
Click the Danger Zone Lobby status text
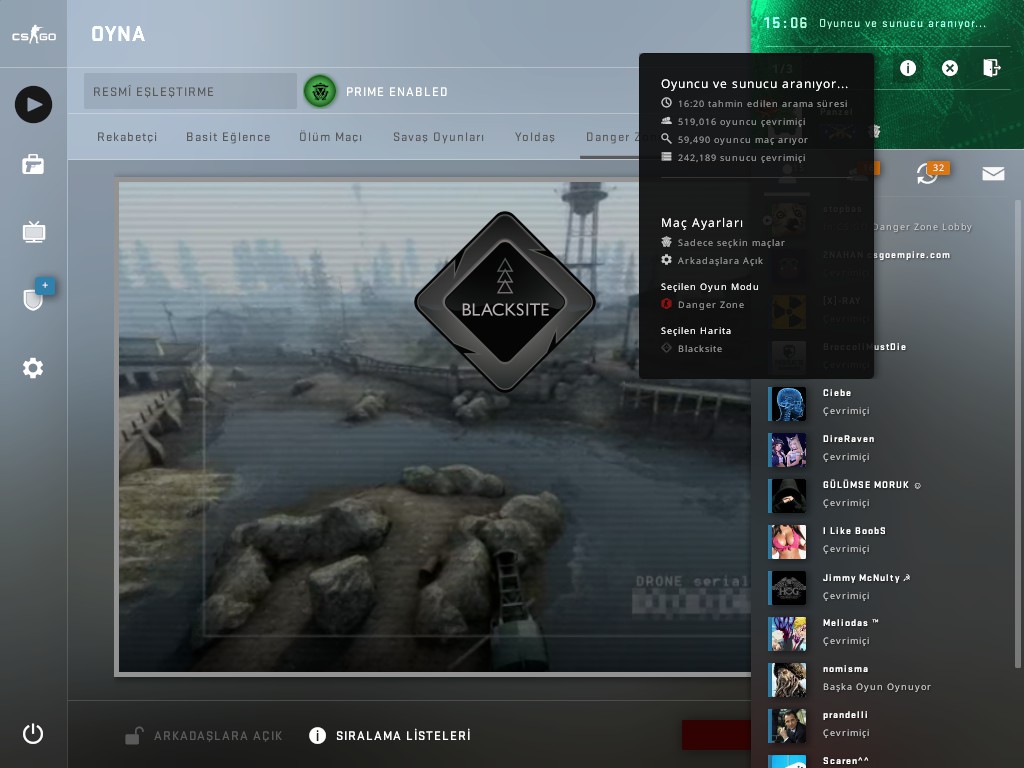(x=922, y=227)
